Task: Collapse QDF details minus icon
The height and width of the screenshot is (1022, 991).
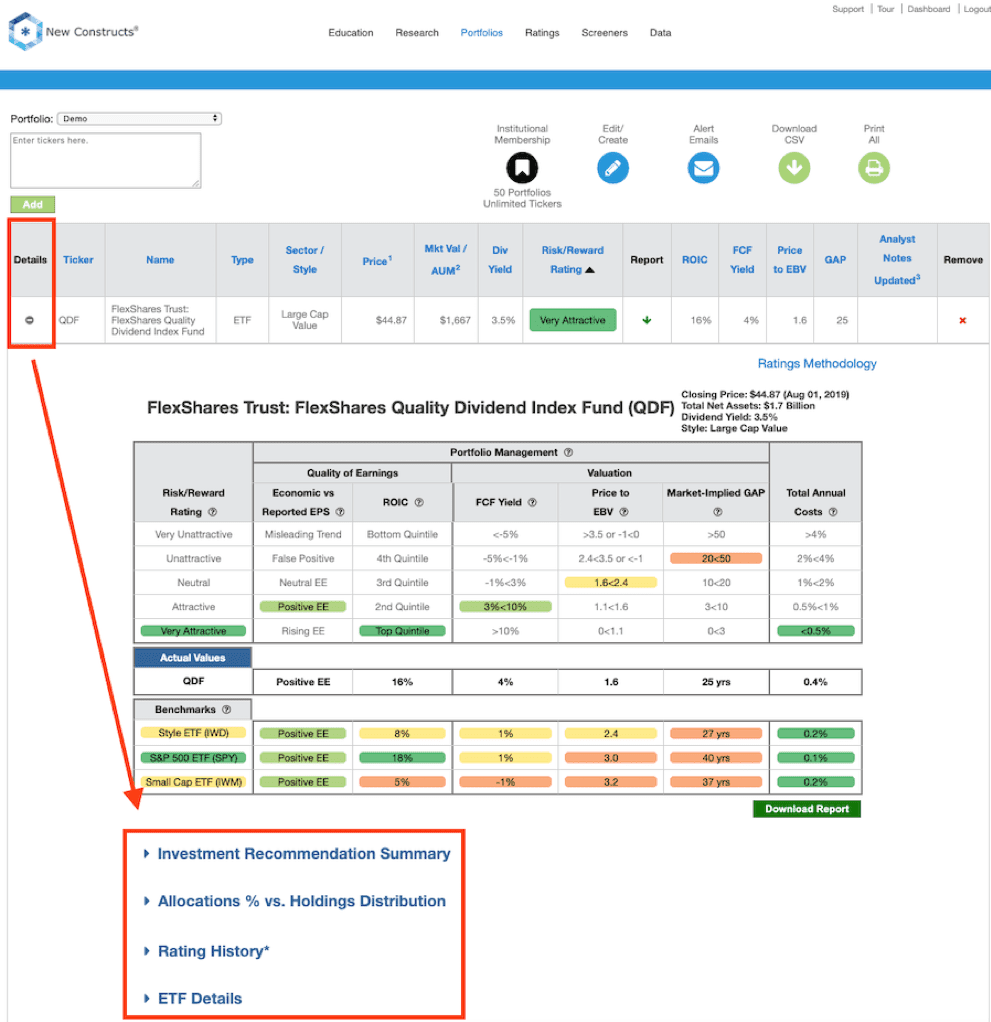Action: pyautogui.click(x=29, y=320)
